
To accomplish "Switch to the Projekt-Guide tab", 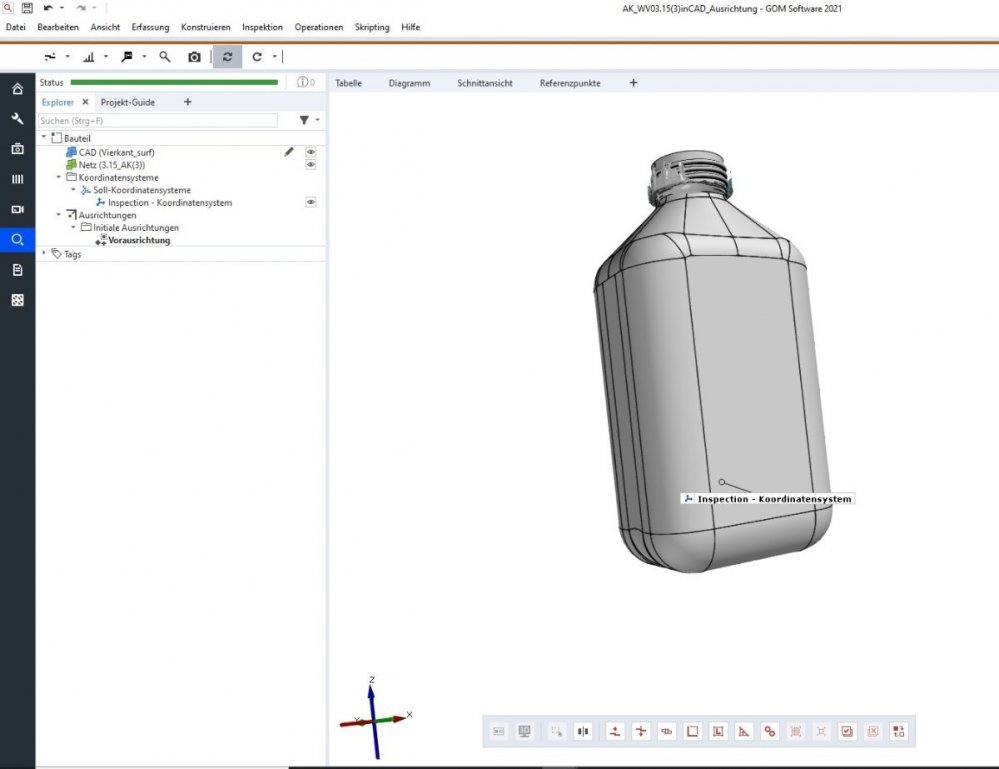I will 128,102.
